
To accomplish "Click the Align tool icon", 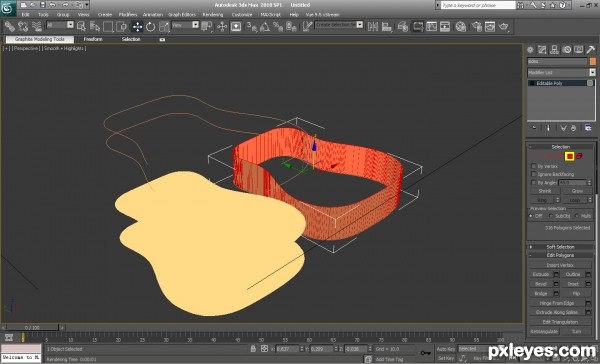I will coord(386,26).
